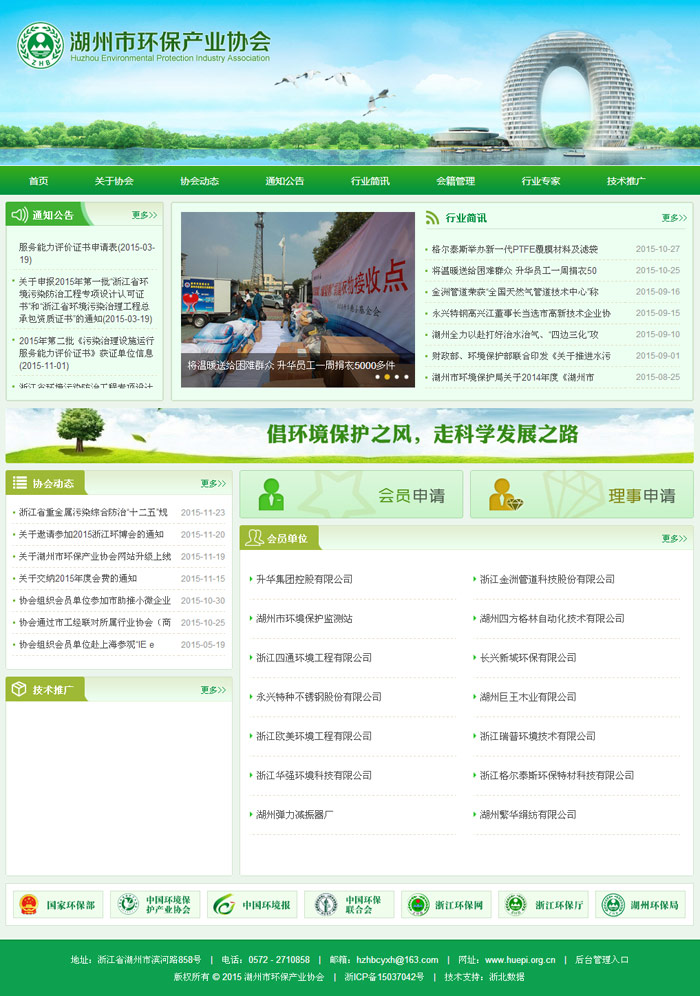Click the green person icon for 会员申请

(271, 495)
